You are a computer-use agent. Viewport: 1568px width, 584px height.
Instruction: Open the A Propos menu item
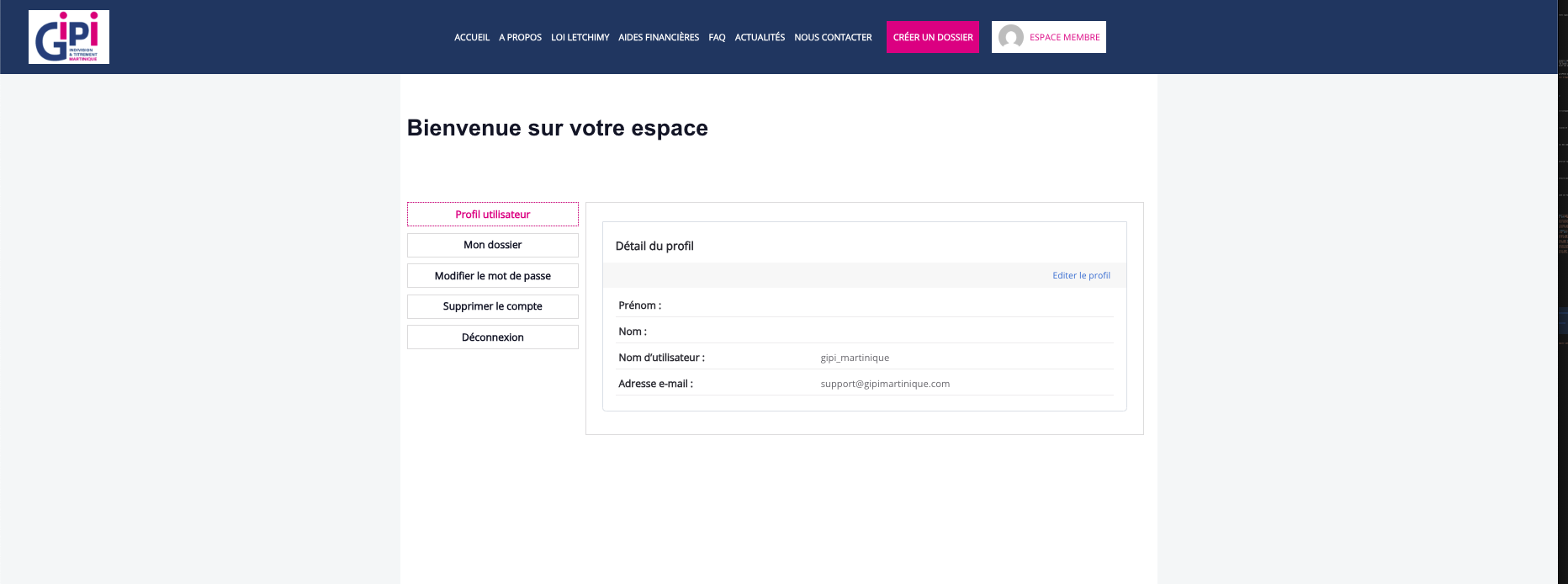click(x=520, y=37)
